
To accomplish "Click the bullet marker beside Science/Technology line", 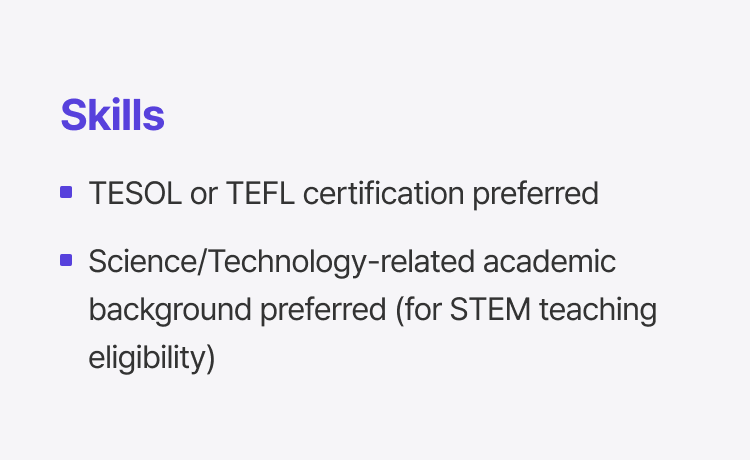I will [66, 260].
